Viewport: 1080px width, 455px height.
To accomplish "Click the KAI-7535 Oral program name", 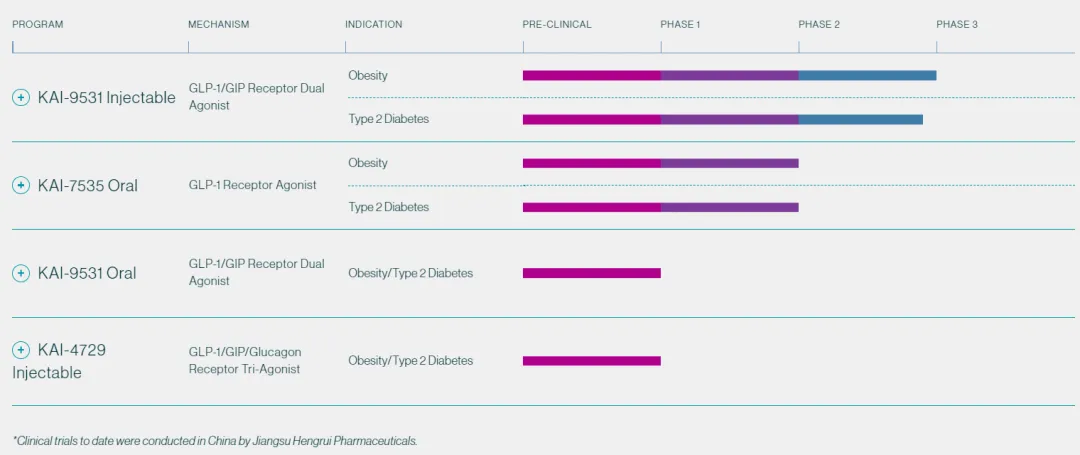I will click(88, 185).
